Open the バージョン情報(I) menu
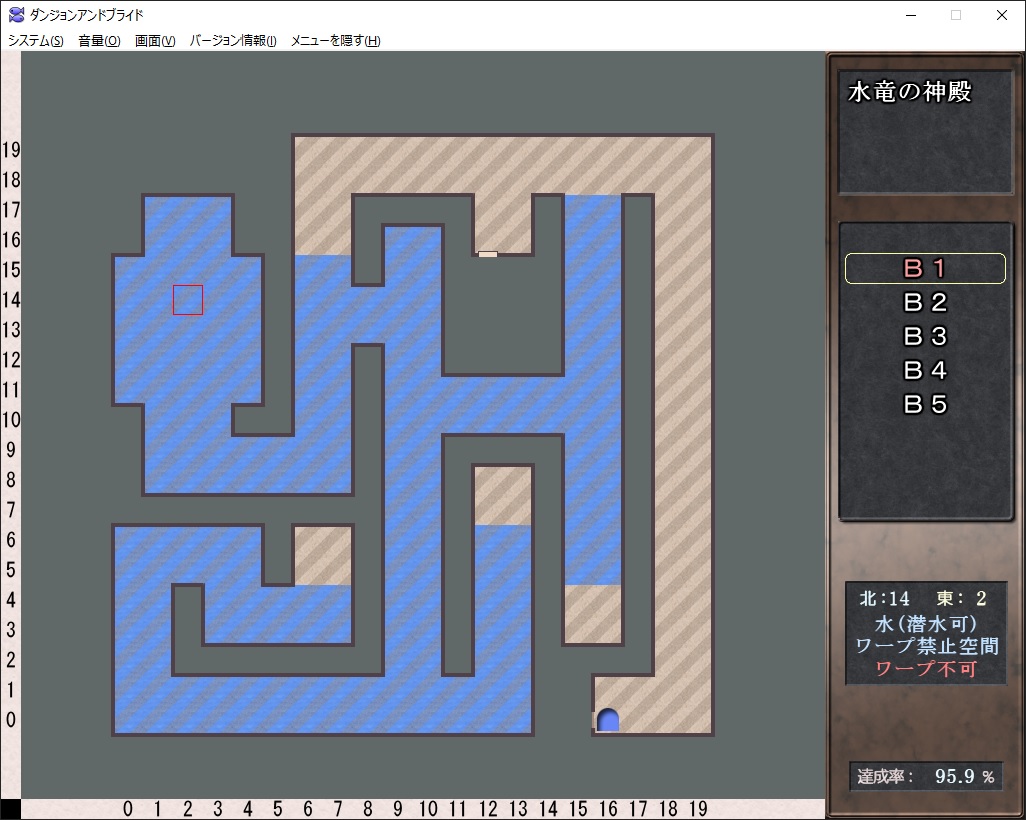The height and width of the screenshot is (820, 1026). tap(233, 41)
